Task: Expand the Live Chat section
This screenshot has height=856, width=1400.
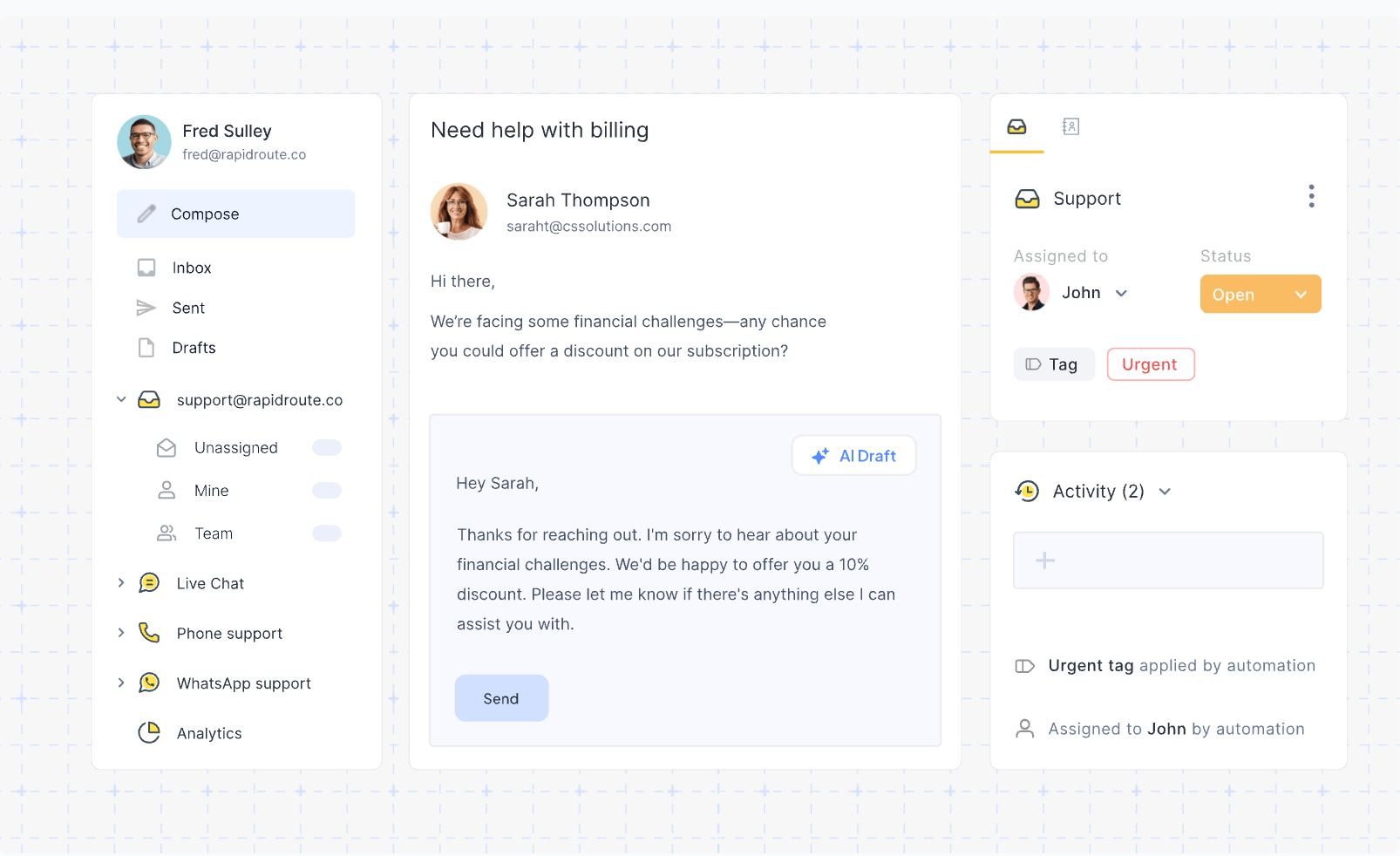Action: (x=121, y=583)
